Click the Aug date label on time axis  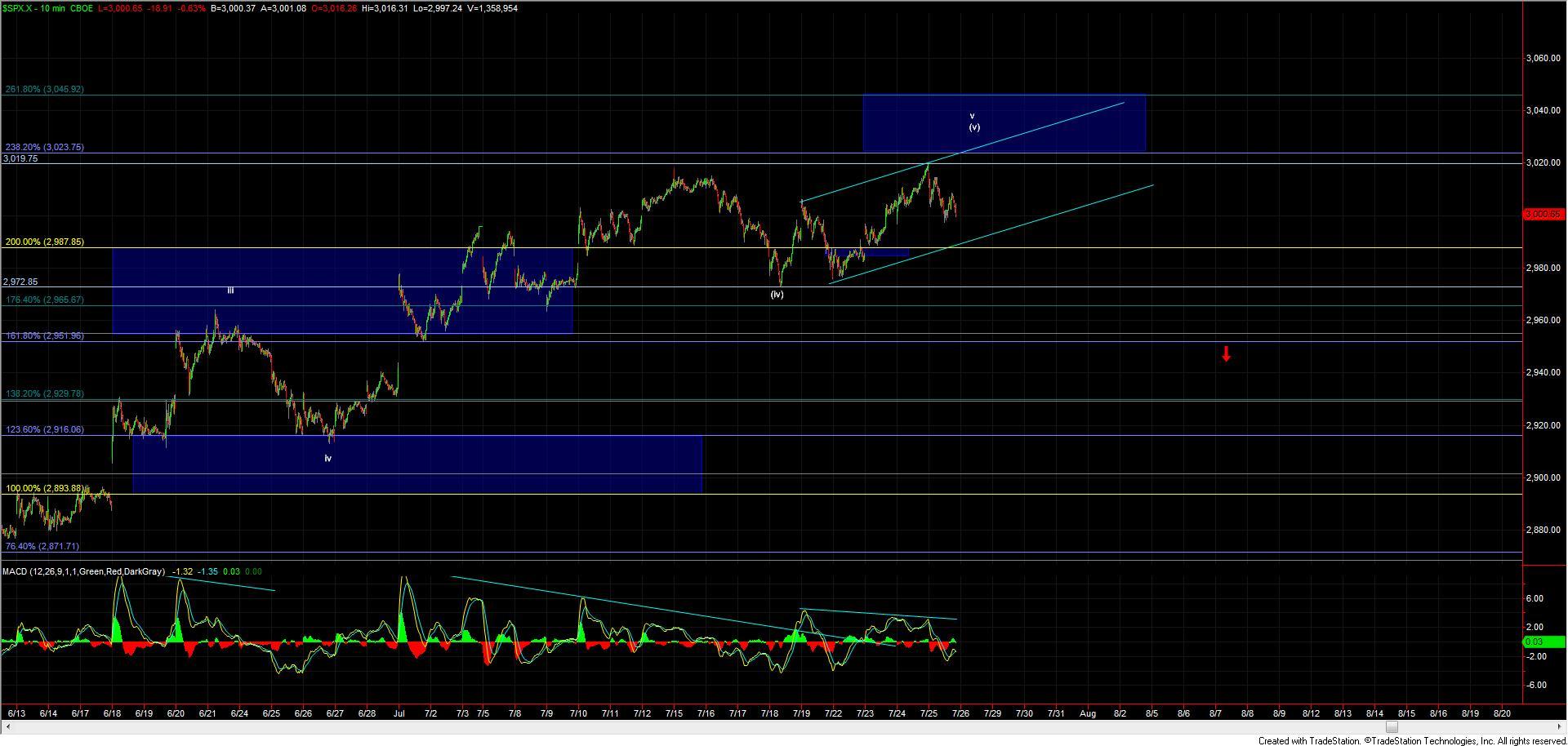click(1087, 713)
